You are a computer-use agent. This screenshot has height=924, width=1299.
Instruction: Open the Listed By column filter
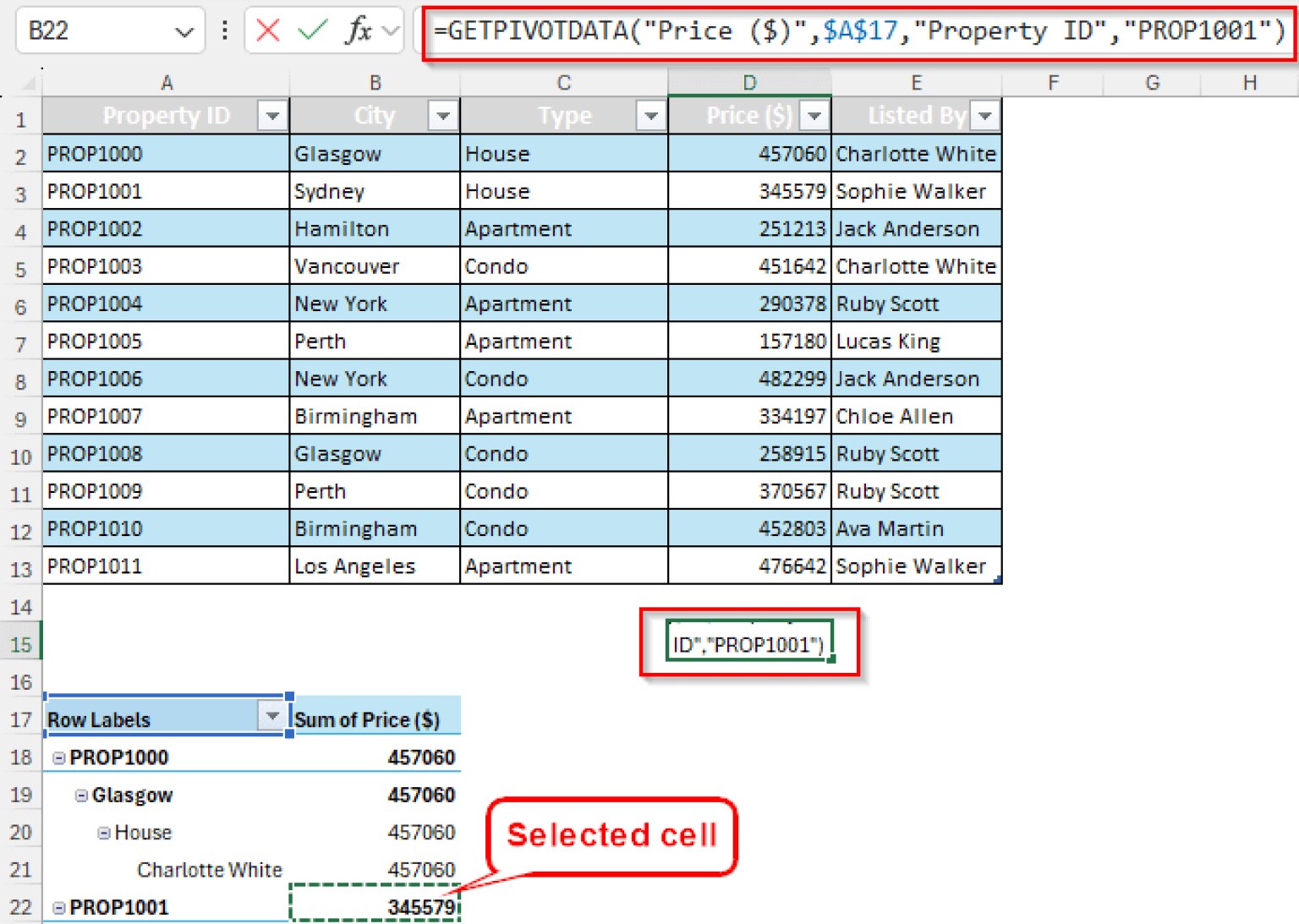coord(984,116)
